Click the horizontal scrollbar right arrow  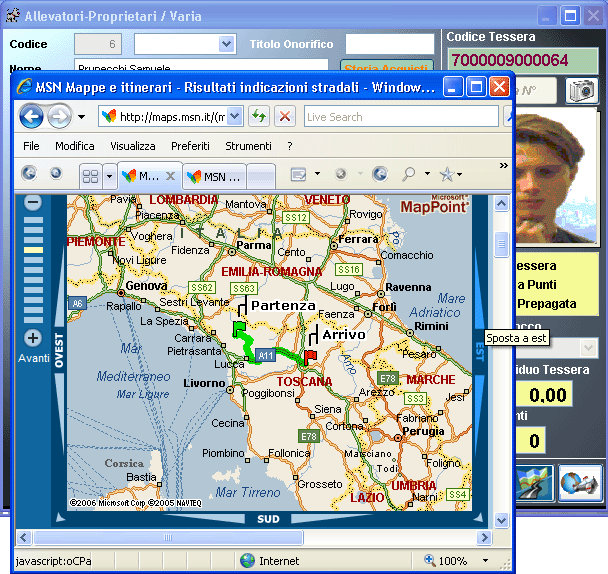click(484, 538)
